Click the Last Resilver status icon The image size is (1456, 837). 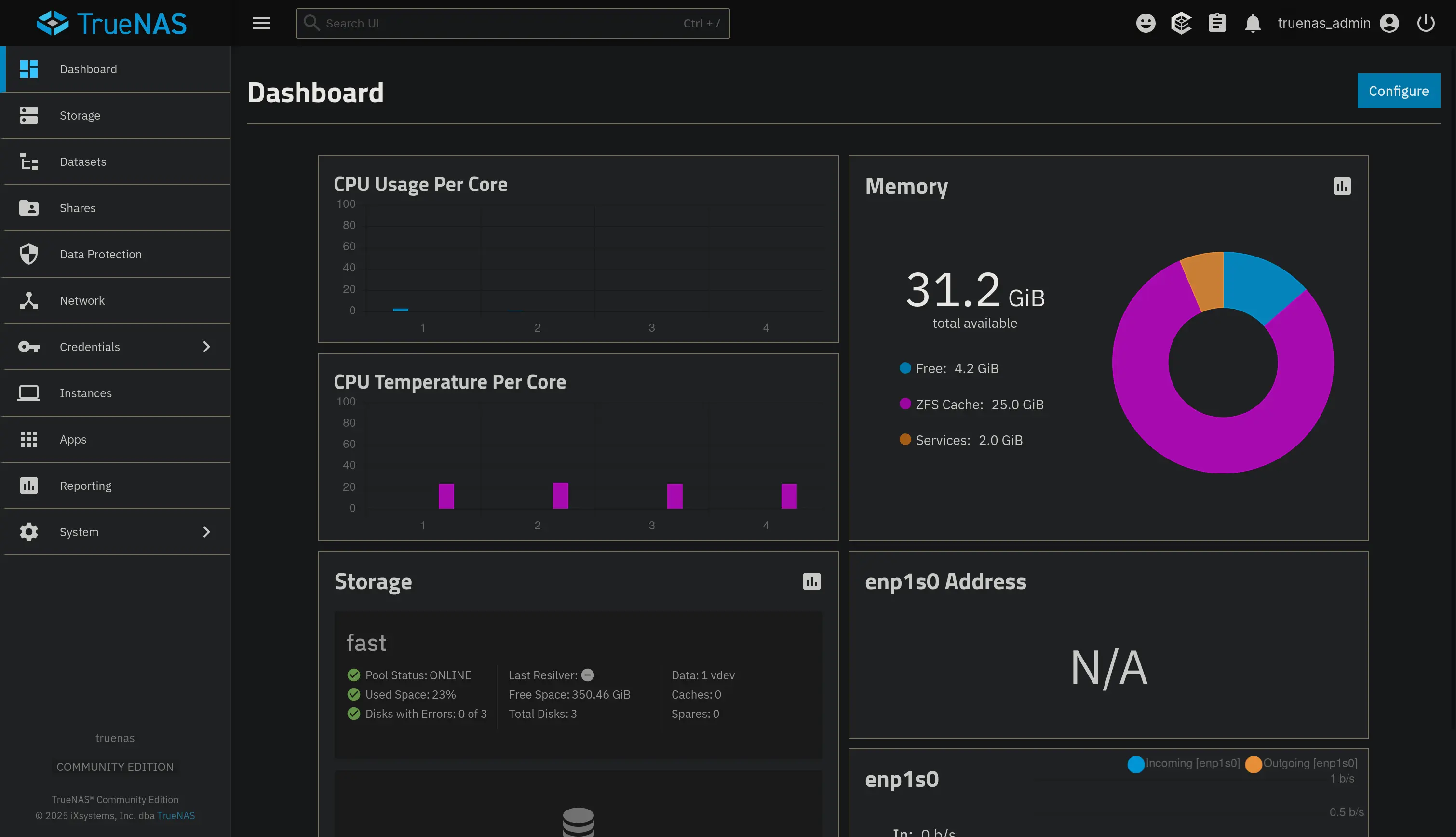point(587,675)
